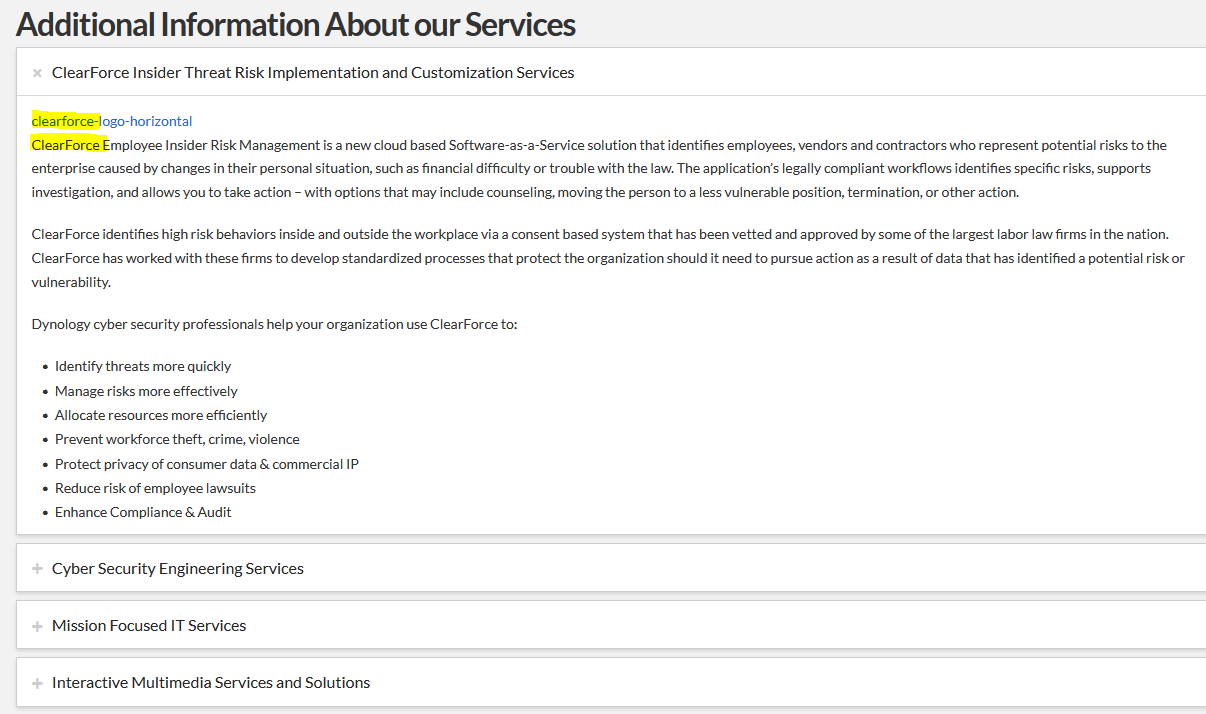Click paragraph starting 'ClearForce identifies high risk'
Screen dimensions: 1206x714
tap(608, 258)
